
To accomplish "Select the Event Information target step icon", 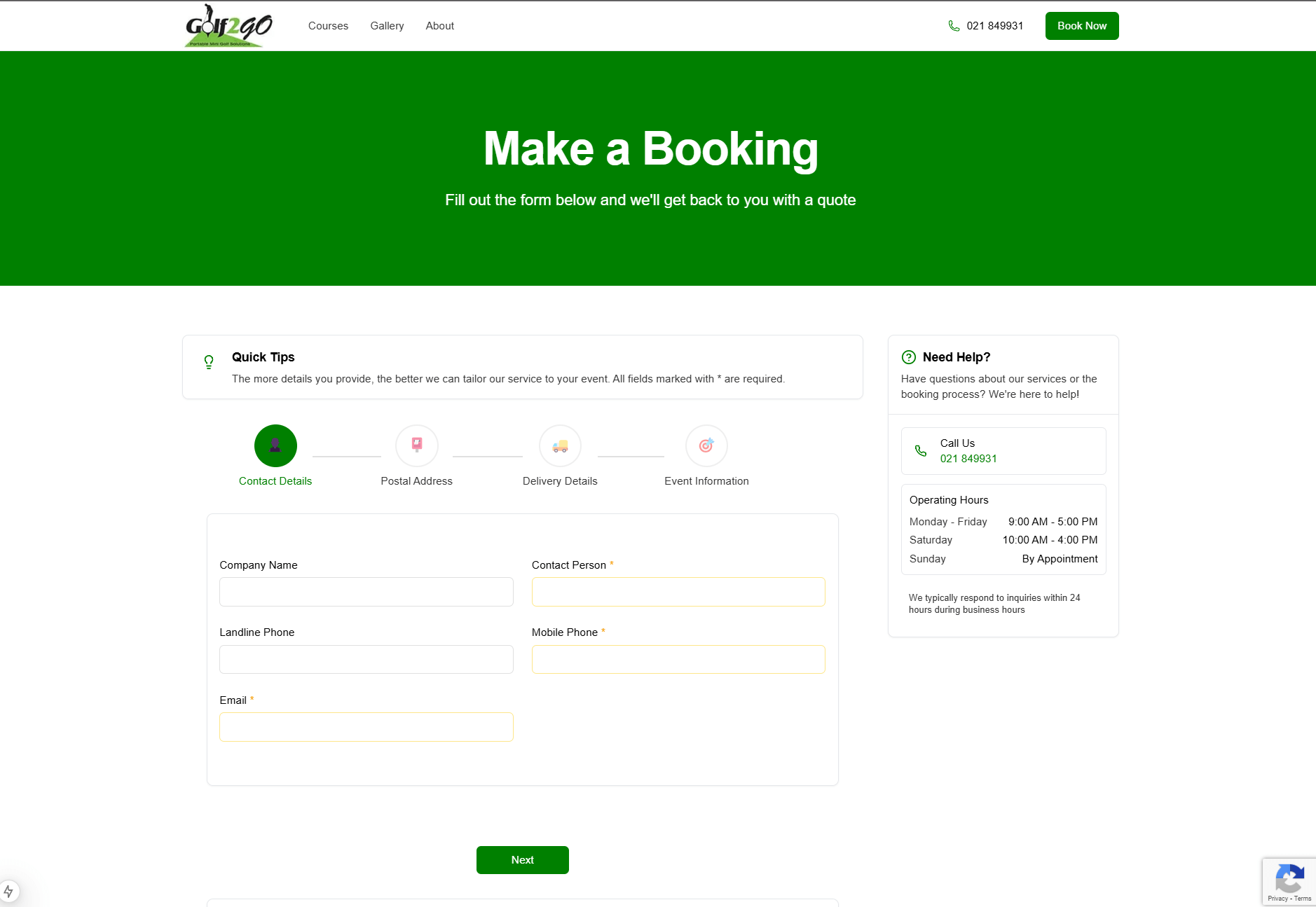I will point(706,445).
